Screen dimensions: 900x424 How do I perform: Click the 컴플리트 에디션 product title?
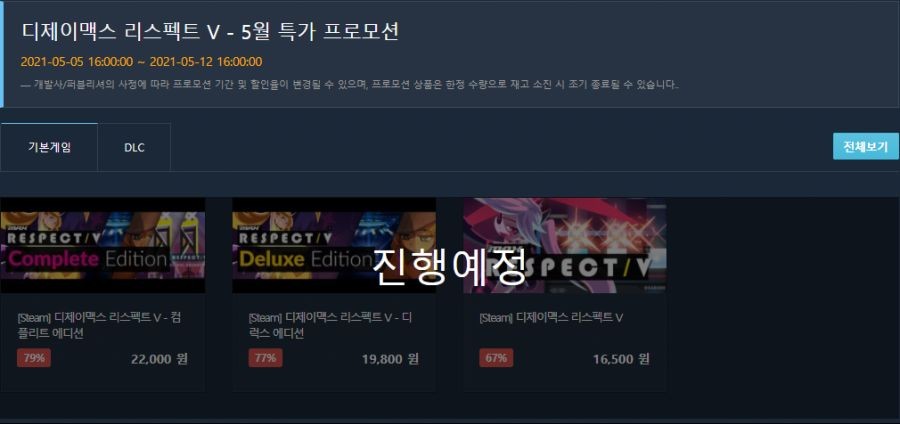(x=99, y=325)
